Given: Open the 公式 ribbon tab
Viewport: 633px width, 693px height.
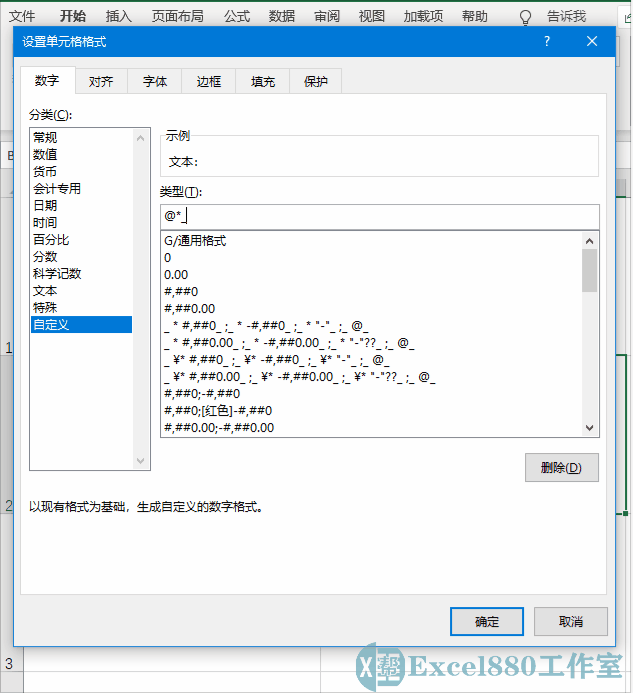Looking at the screenshot, I should 237,16.
